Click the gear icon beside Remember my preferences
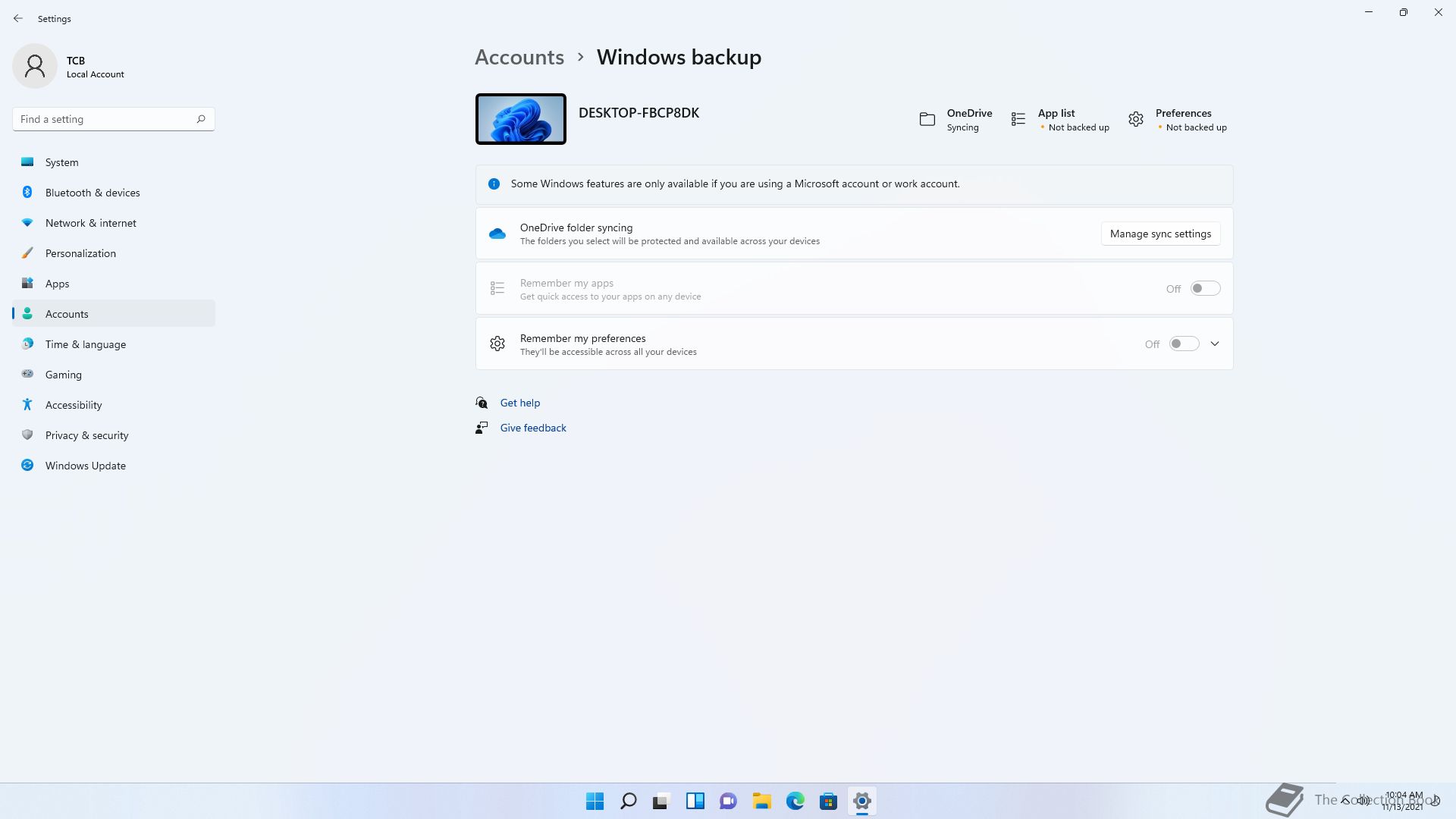Image resolution: width=1456 pixels, height=819 pixels. click(497, 344)
